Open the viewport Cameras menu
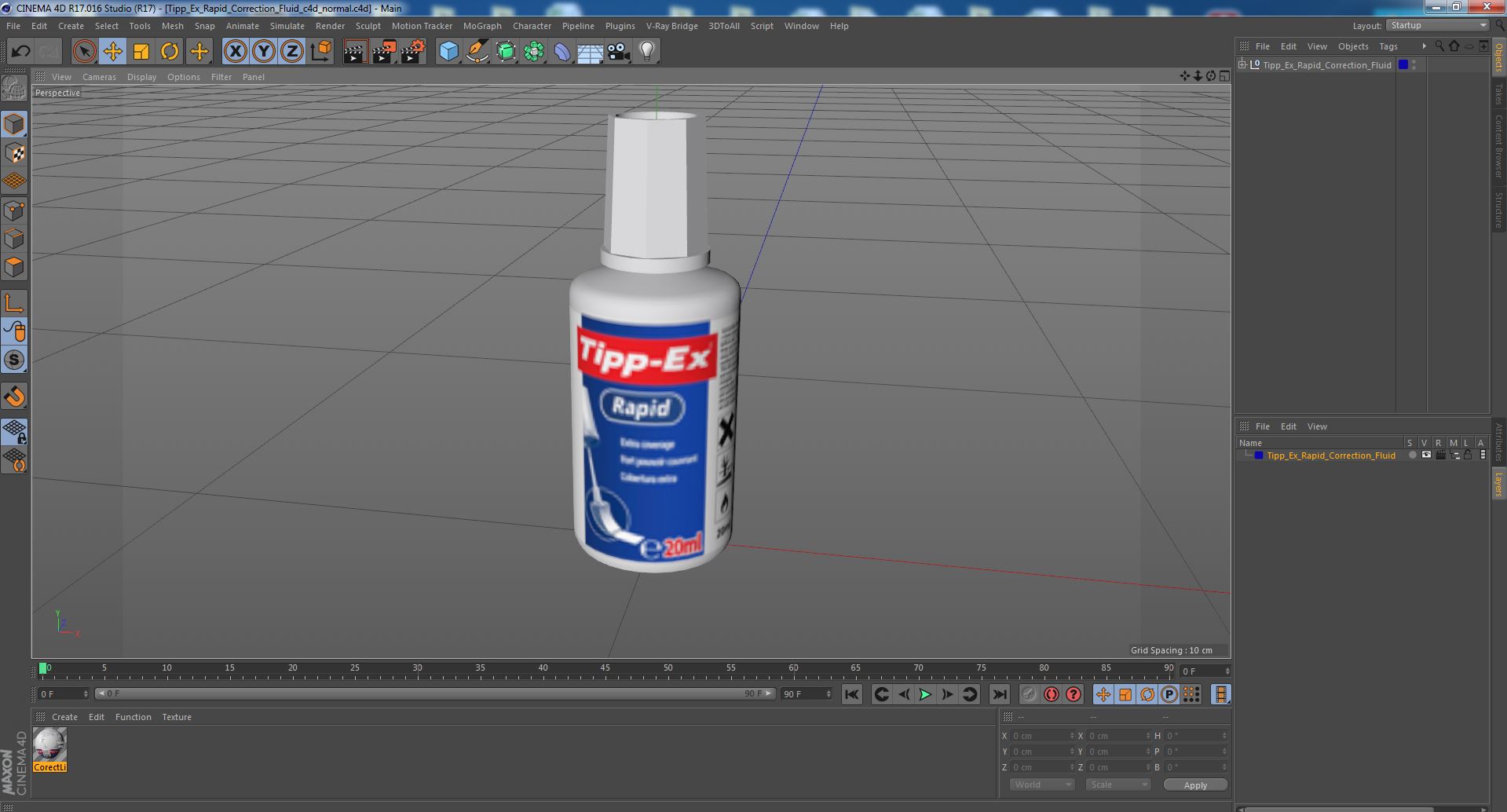1507x812 pixels. pyautogui.click(x=99, y=77)
